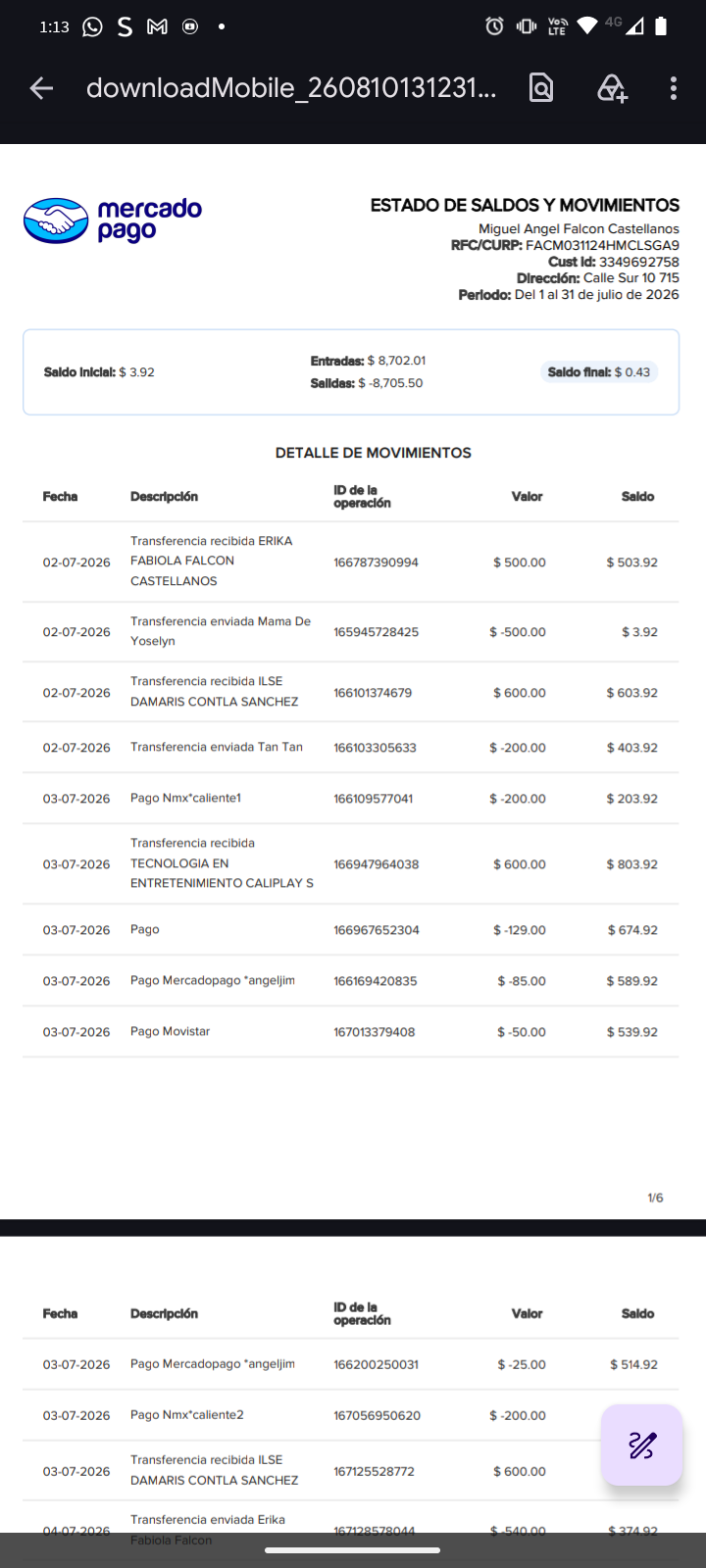
Task: Select the Pago Movistar row
Action: pyautogui.click(x=351, y=1032)
